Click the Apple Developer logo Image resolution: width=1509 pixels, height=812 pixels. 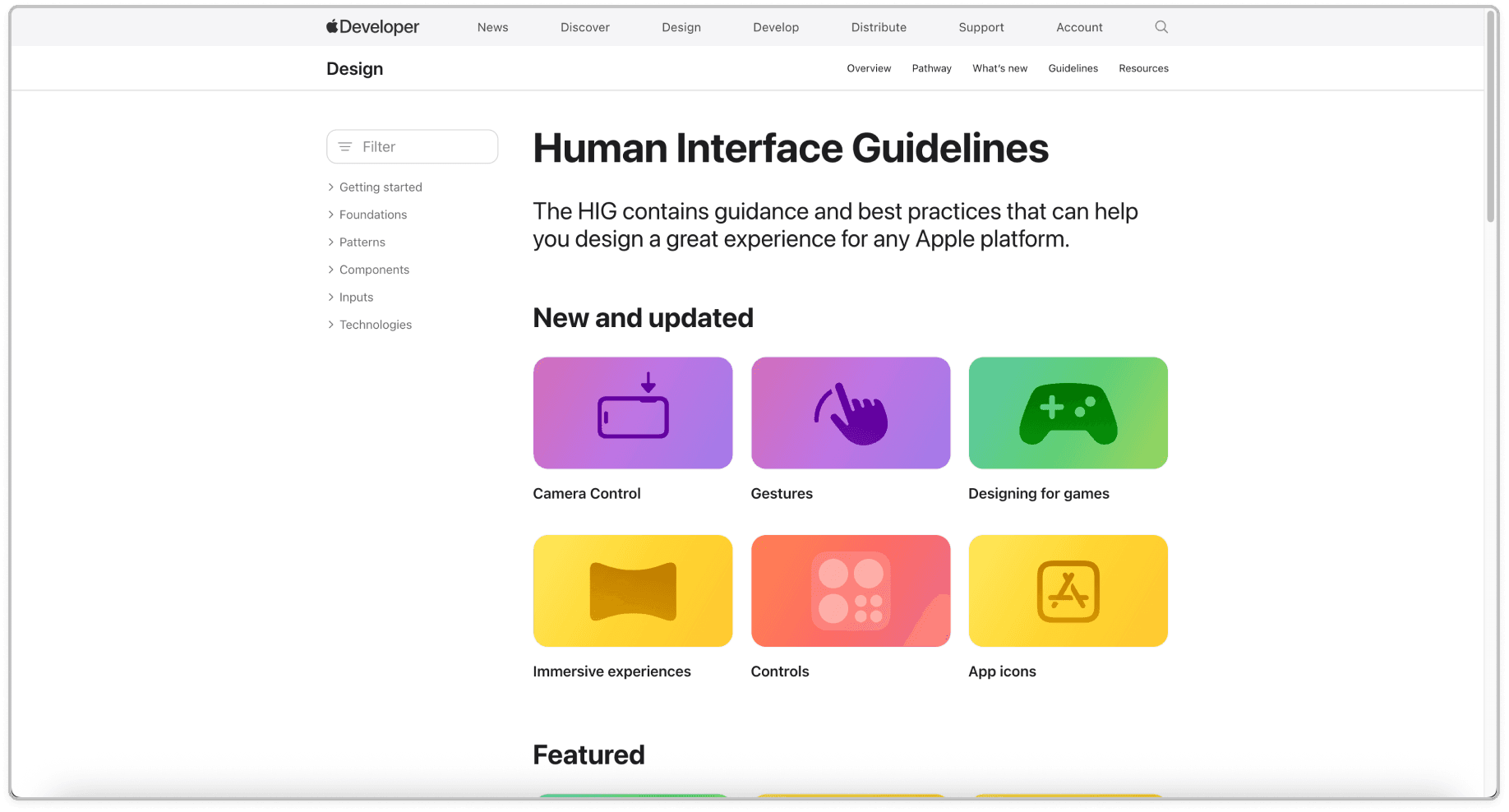[372, 27]
